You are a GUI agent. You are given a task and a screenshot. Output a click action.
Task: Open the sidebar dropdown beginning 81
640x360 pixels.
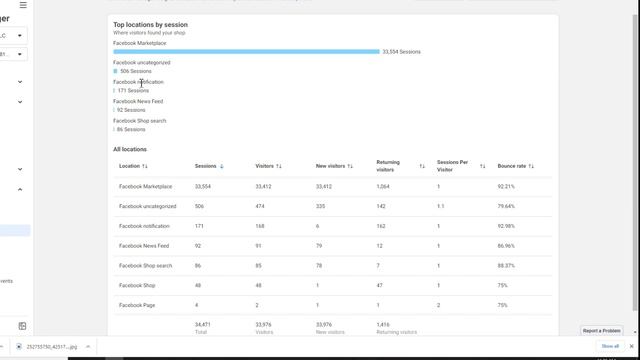pos(12,54)
